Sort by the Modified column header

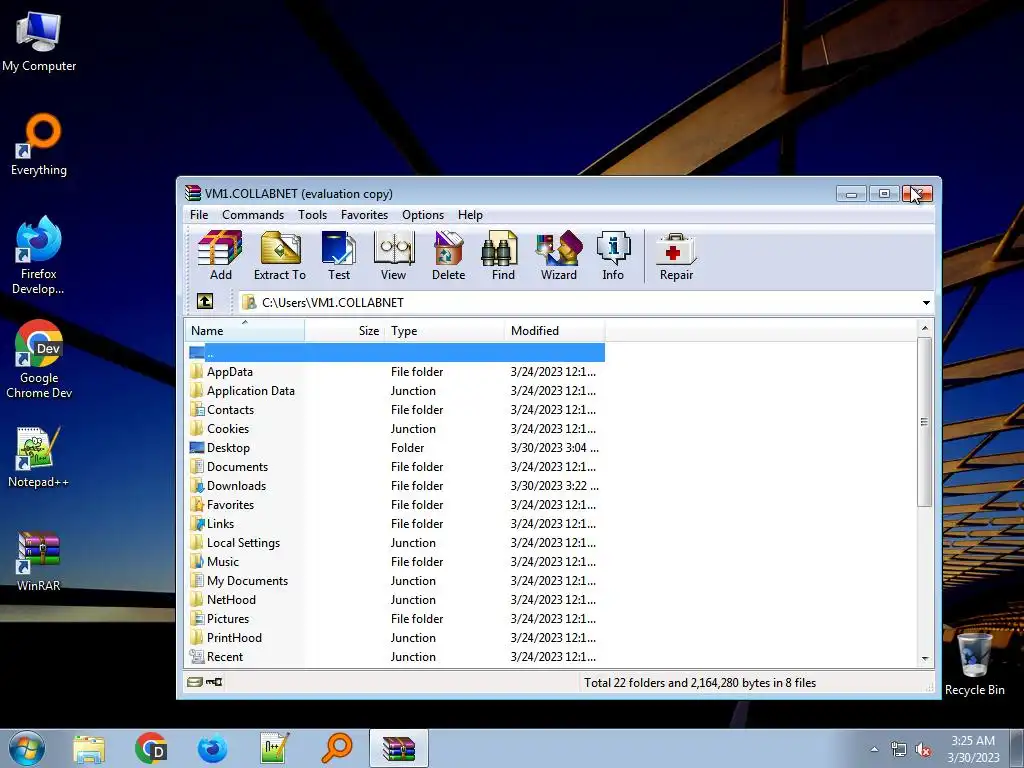tap(554, 330)
